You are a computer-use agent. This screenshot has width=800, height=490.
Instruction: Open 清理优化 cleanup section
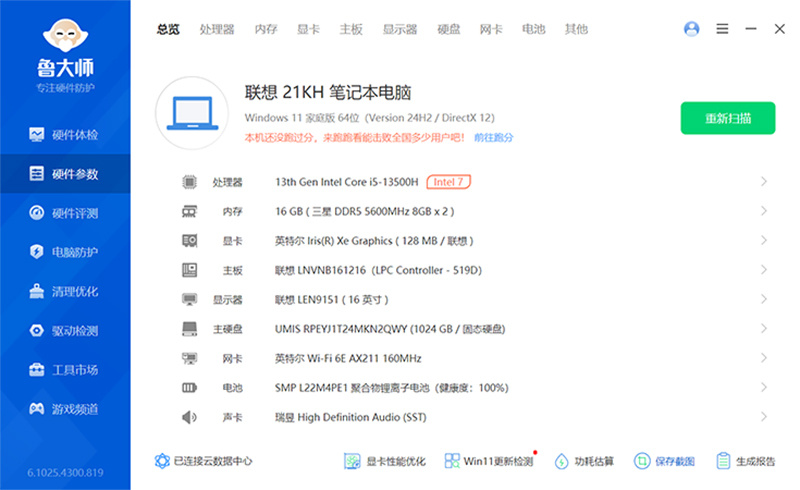pyautogui.click(x=65, y=291)
